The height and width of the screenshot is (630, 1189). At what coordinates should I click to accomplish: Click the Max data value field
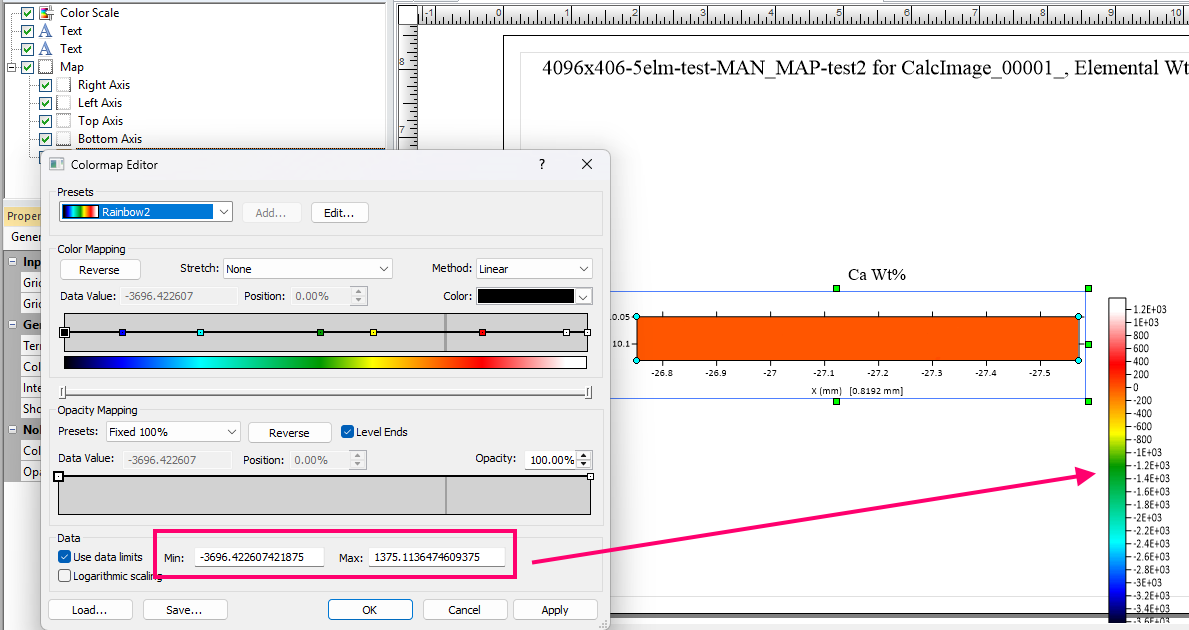[x=437, y=557]
